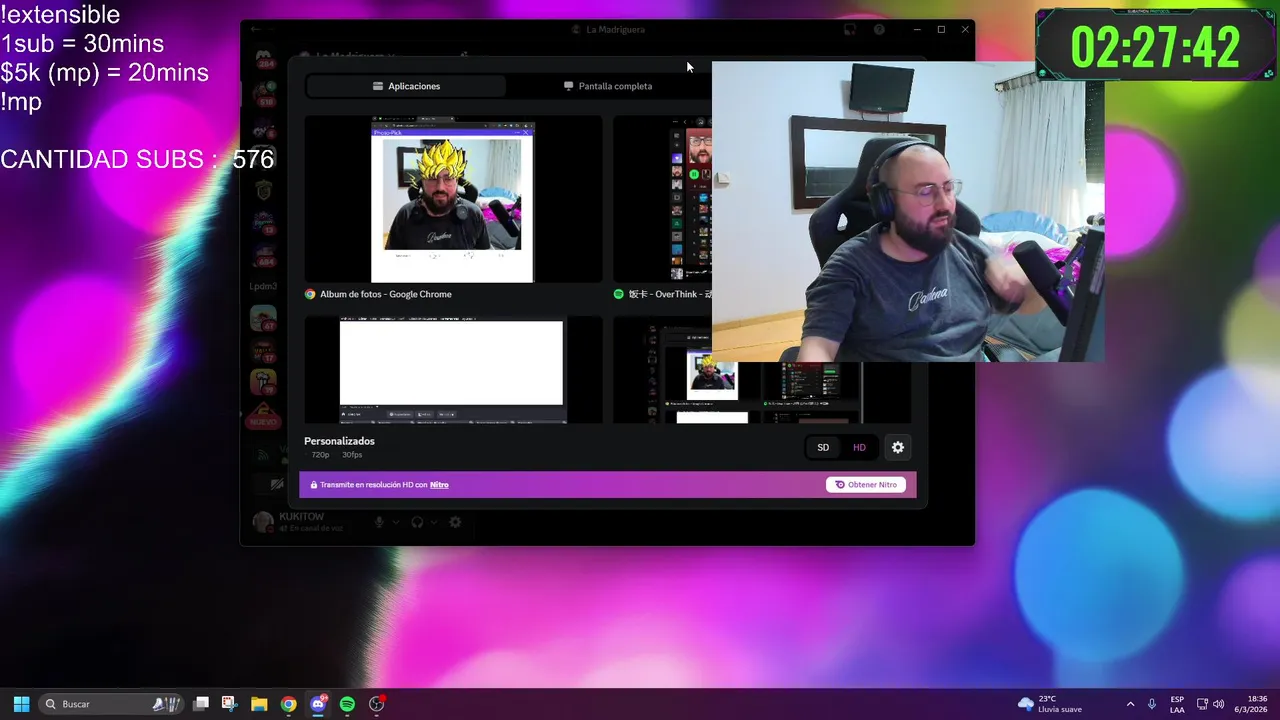Open weather widget showing 23°C
The height and width of the screenshot is (720, 1280).
point(1050,704)
